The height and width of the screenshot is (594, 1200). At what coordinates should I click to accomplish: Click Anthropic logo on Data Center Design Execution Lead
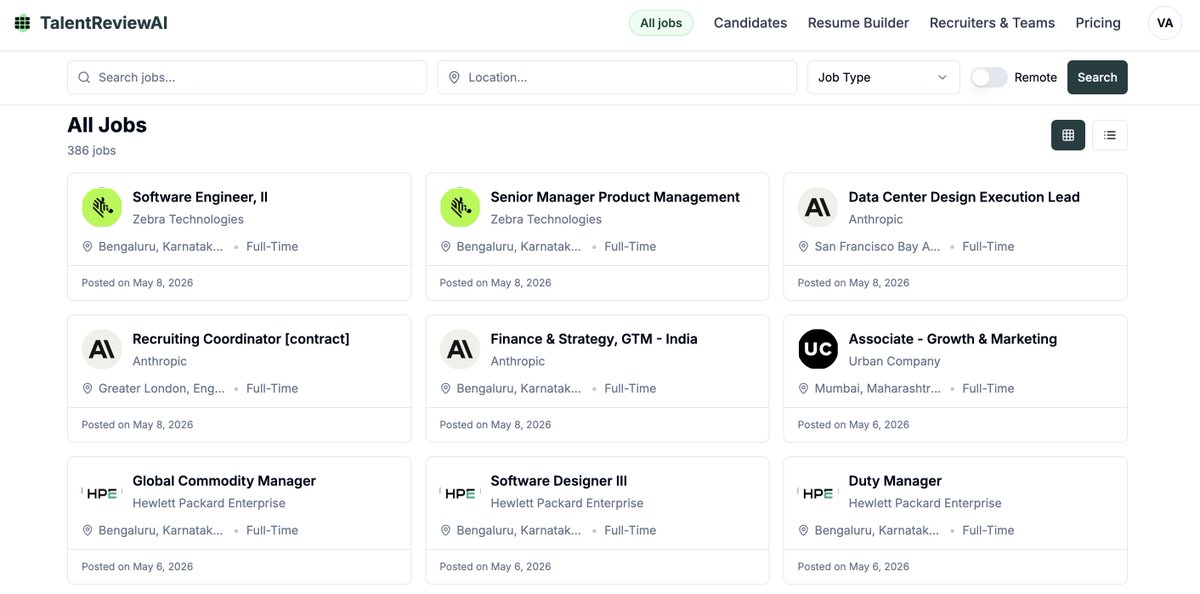(x=818, y=207)
